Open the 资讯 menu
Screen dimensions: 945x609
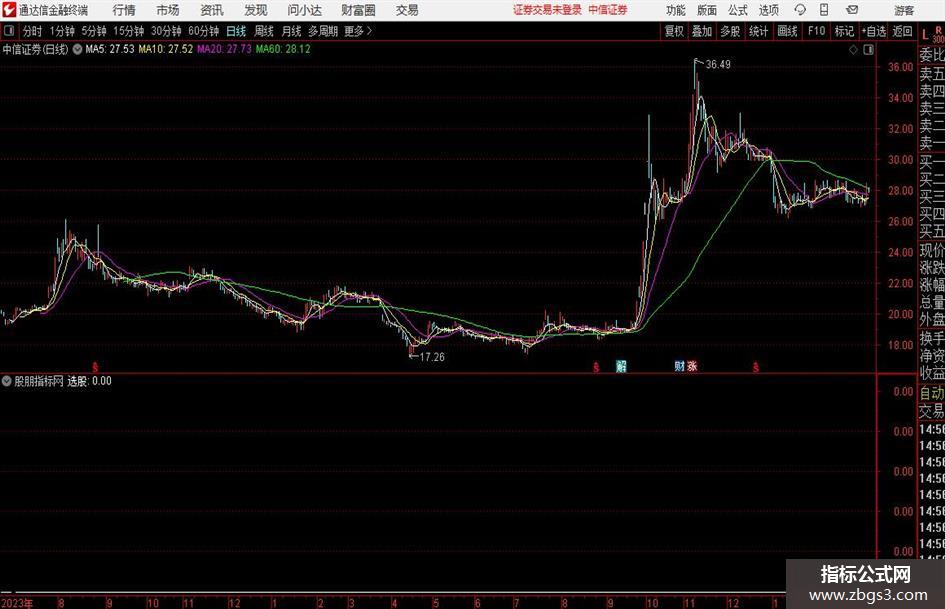[212, 10]
